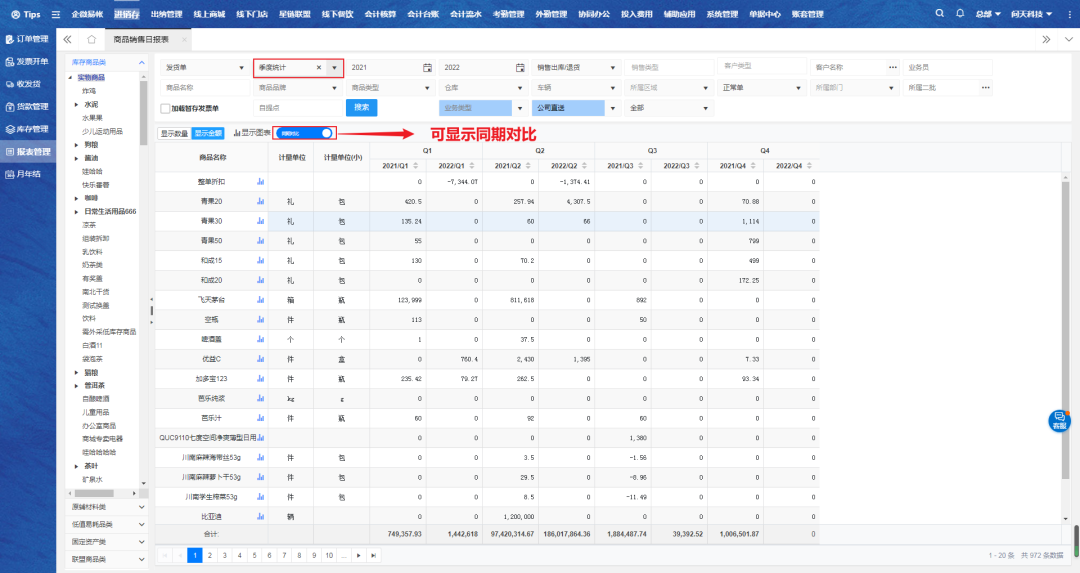Screen dimensions: 1080x573
Task: Click the home icon beside the report tab
Action: 91,39
